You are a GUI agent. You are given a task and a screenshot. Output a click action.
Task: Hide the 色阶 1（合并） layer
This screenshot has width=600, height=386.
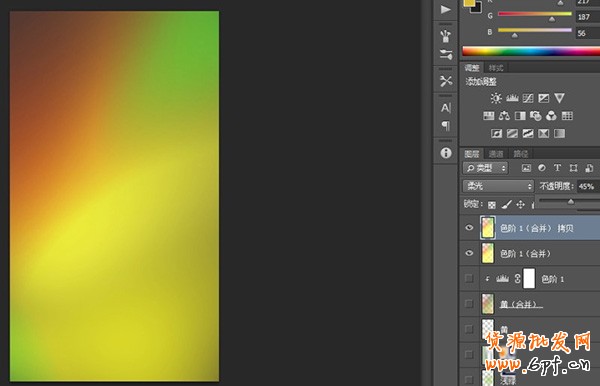tap(469, 253)
